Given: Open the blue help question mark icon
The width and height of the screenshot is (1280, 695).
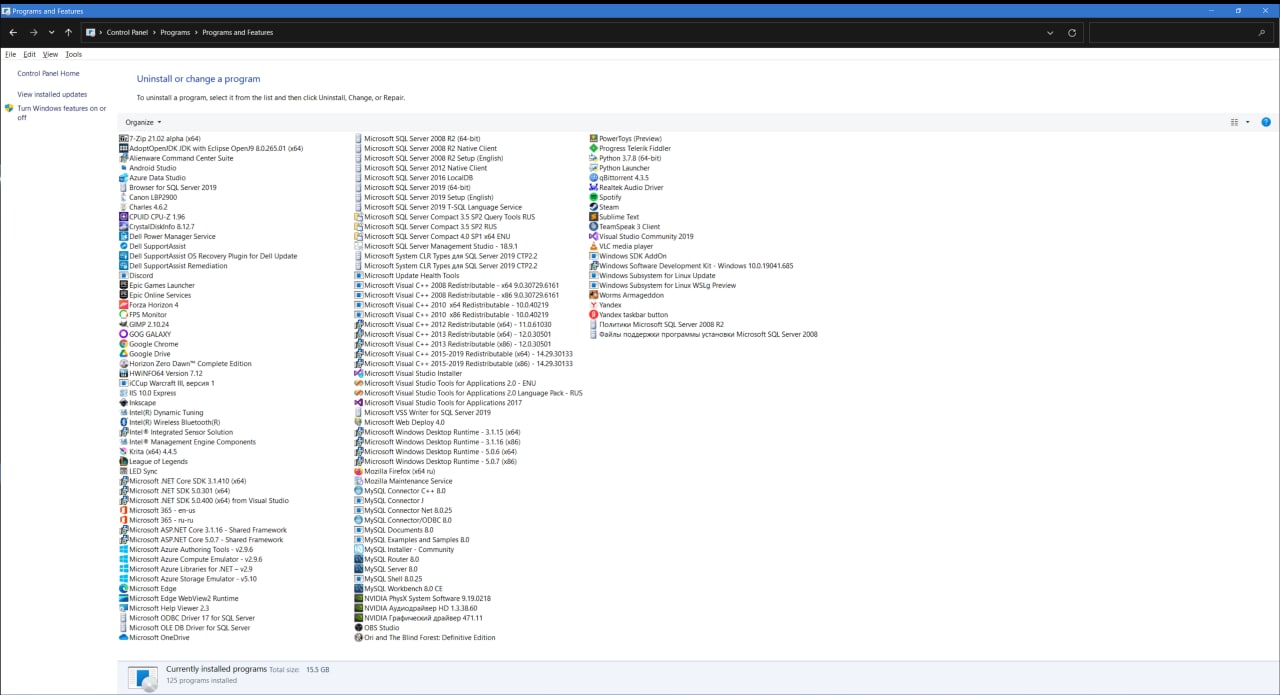Looking at the screenshot, I should coord(1266,122).
